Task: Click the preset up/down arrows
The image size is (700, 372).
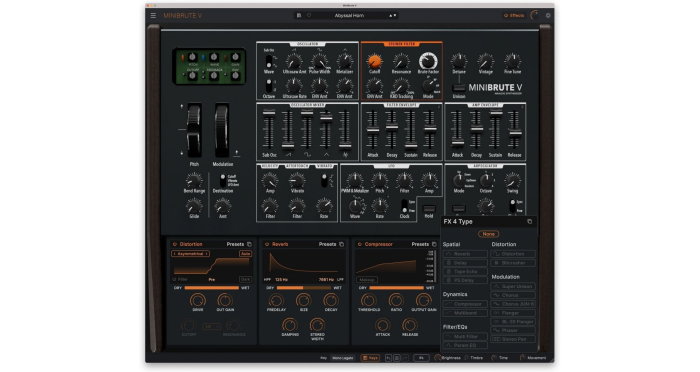Action: (x=392, y=15)
